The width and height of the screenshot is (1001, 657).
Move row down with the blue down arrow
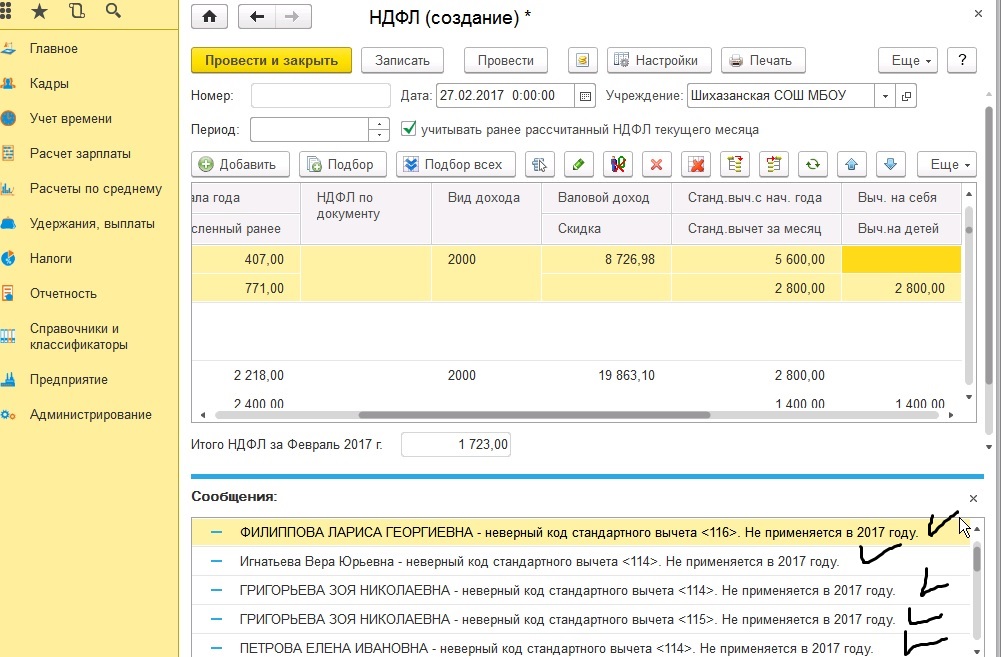tap(891, 164)
